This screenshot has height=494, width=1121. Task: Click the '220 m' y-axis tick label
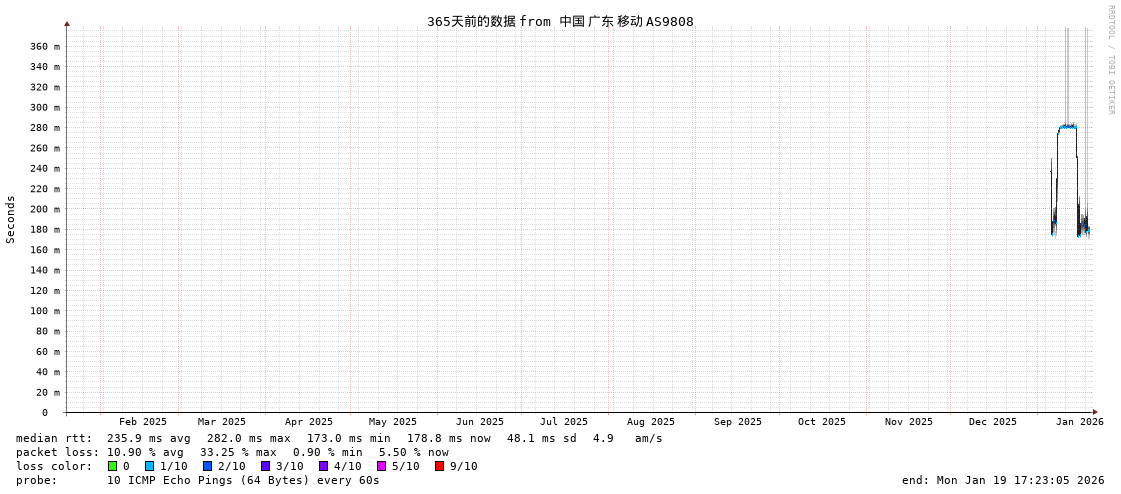click(x=45, y=189)
